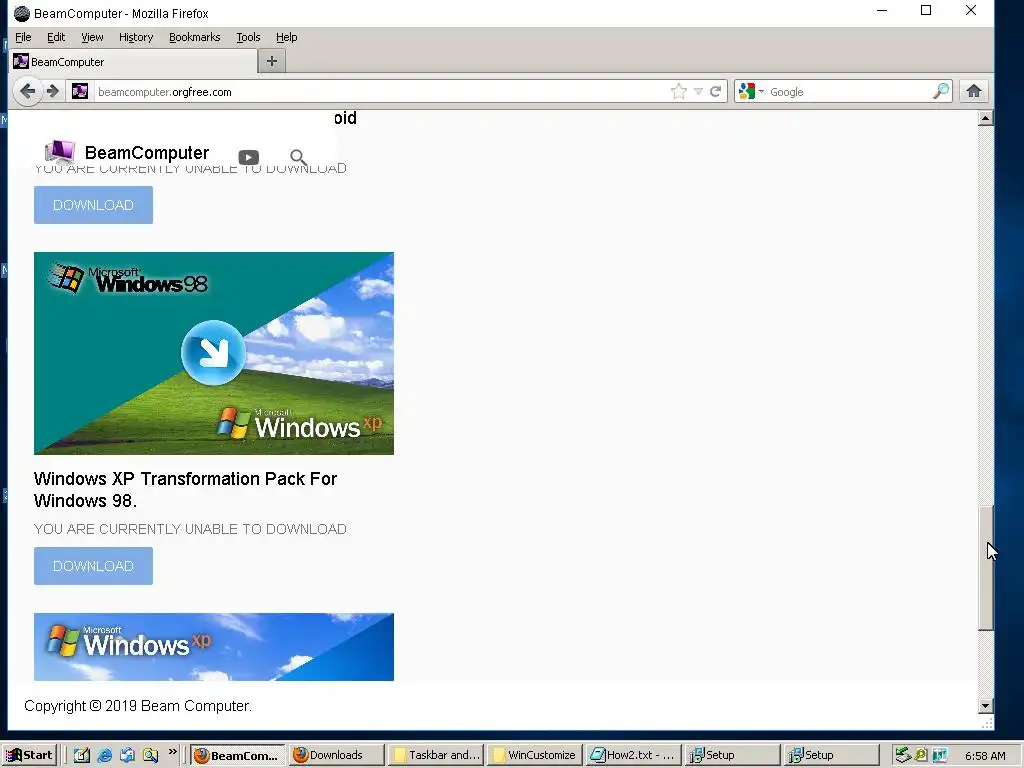Screen dimensions: 1024x768
Task: Switch to BeamCom... taskbar button
Action: (238, 755)
